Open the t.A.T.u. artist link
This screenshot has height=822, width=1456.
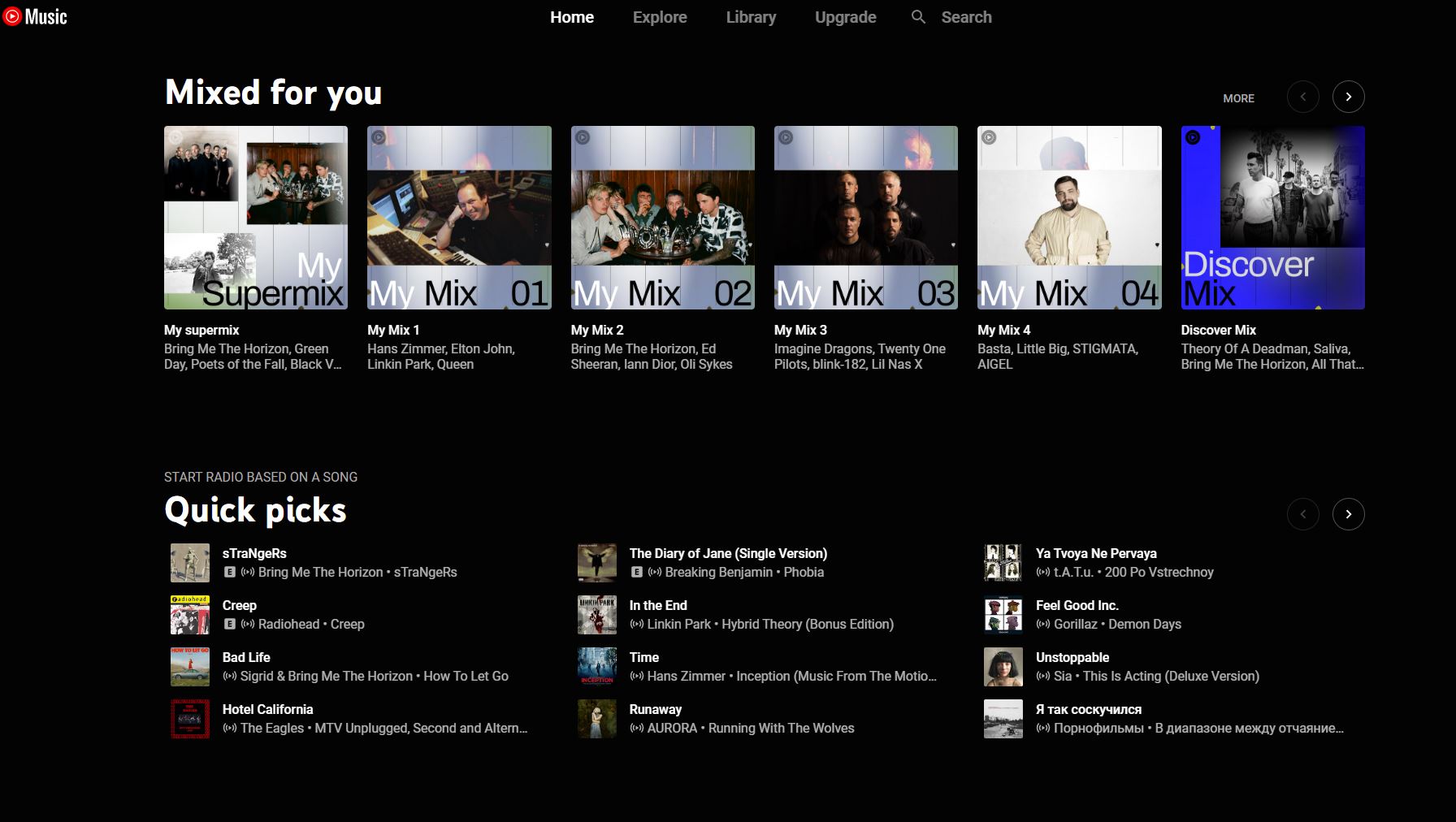[x=1073, y=572]
